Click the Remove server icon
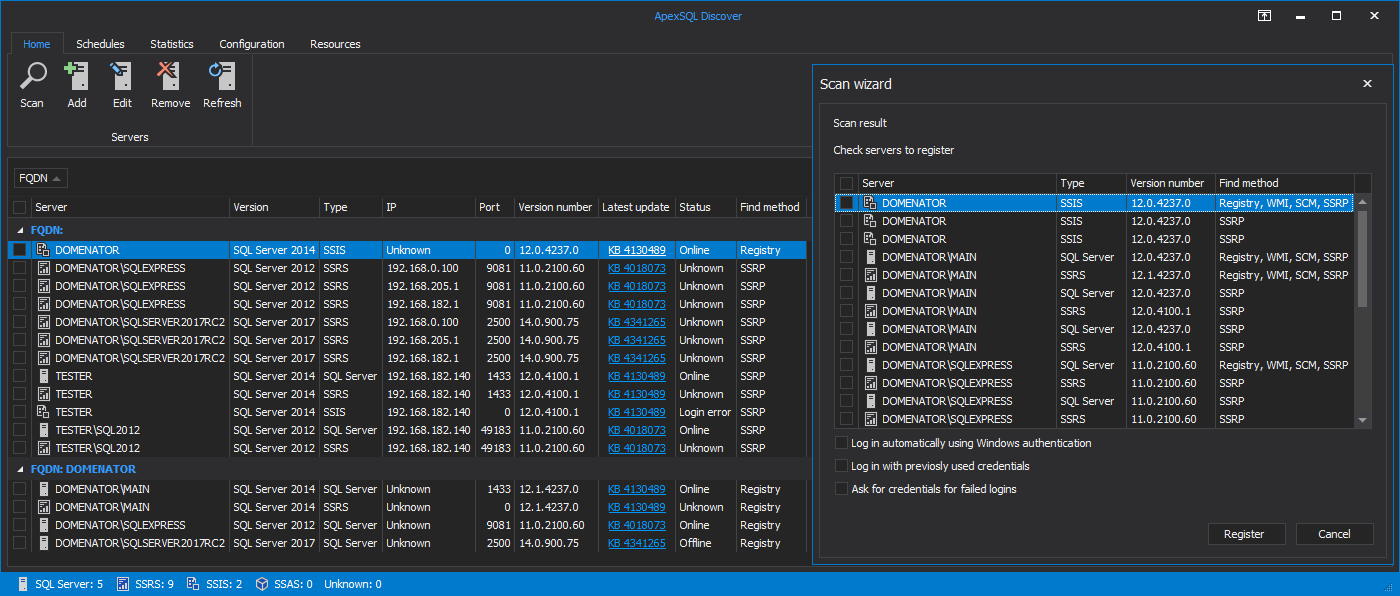1400x596 pixels. [169, 76]
